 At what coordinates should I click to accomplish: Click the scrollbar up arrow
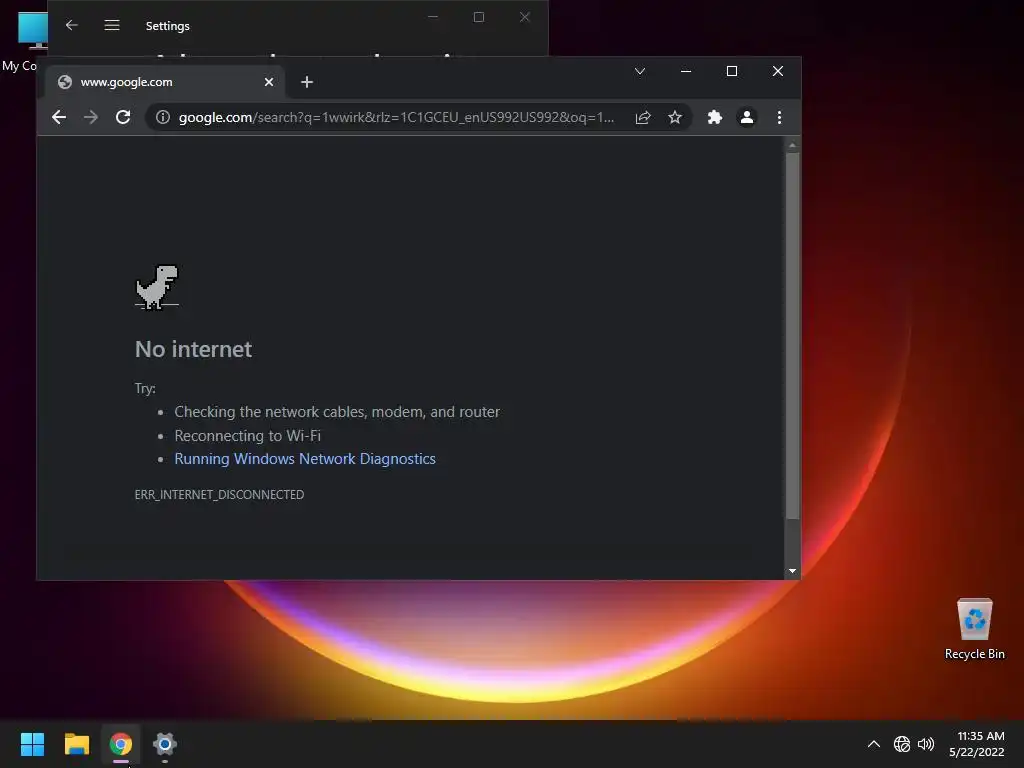tap(793, 145)
